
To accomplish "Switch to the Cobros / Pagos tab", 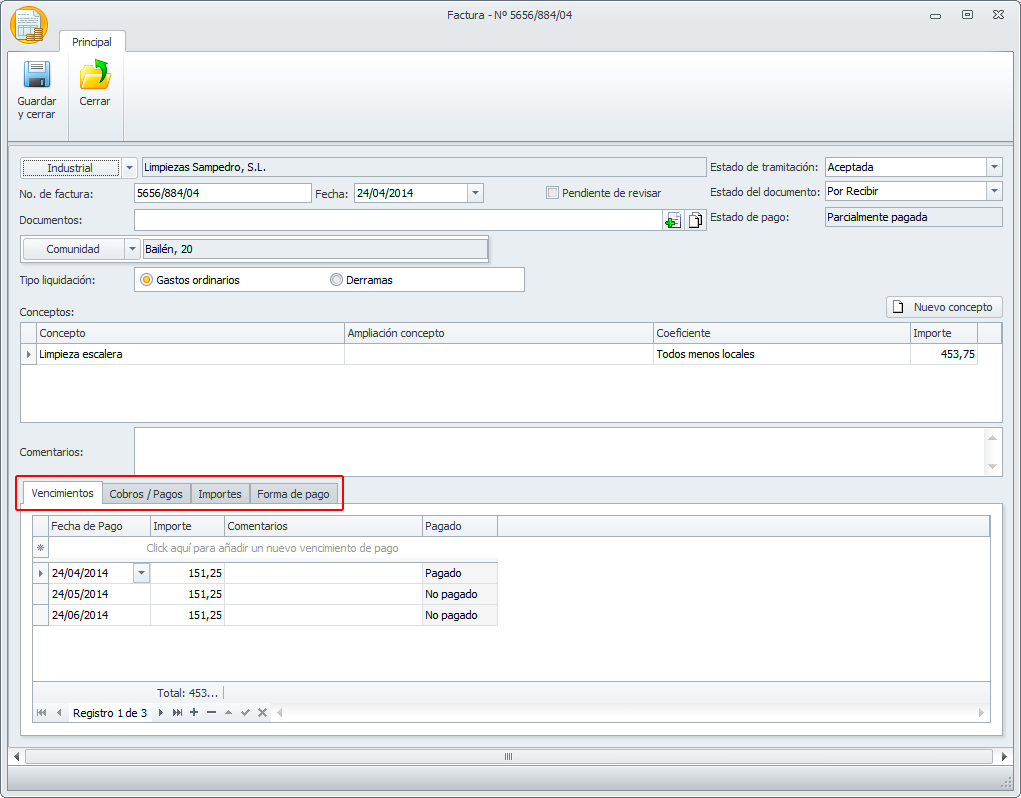I will (x=146, y=494).
